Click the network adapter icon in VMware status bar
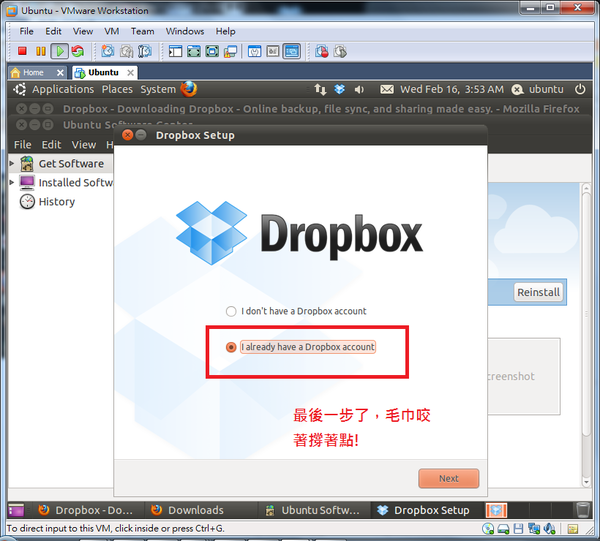The width and height of the screenshot is (600, 541). [x=533, y=529]
